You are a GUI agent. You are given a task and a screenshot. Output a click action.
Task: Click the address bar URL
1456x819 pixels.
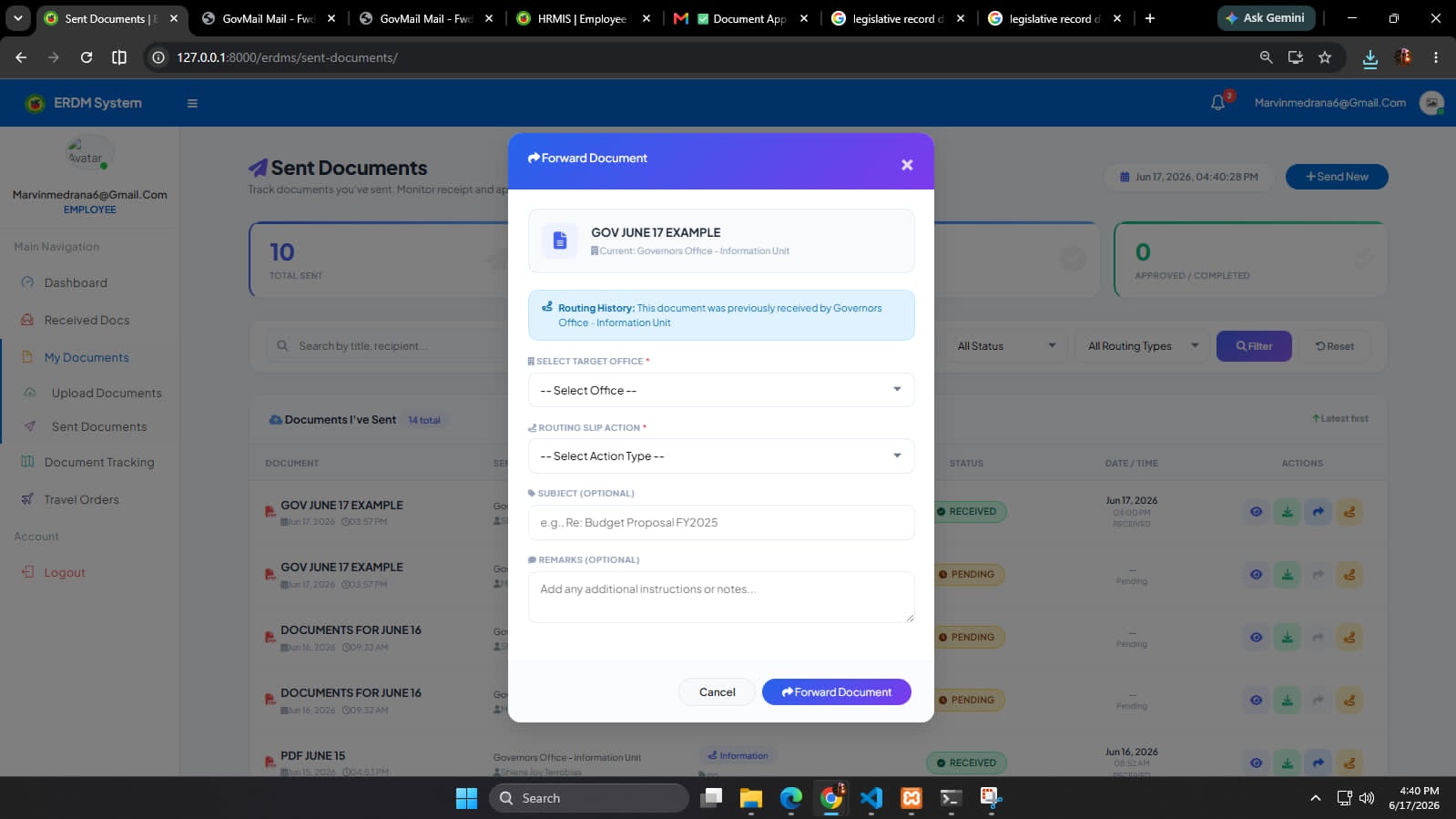(287, 57)
